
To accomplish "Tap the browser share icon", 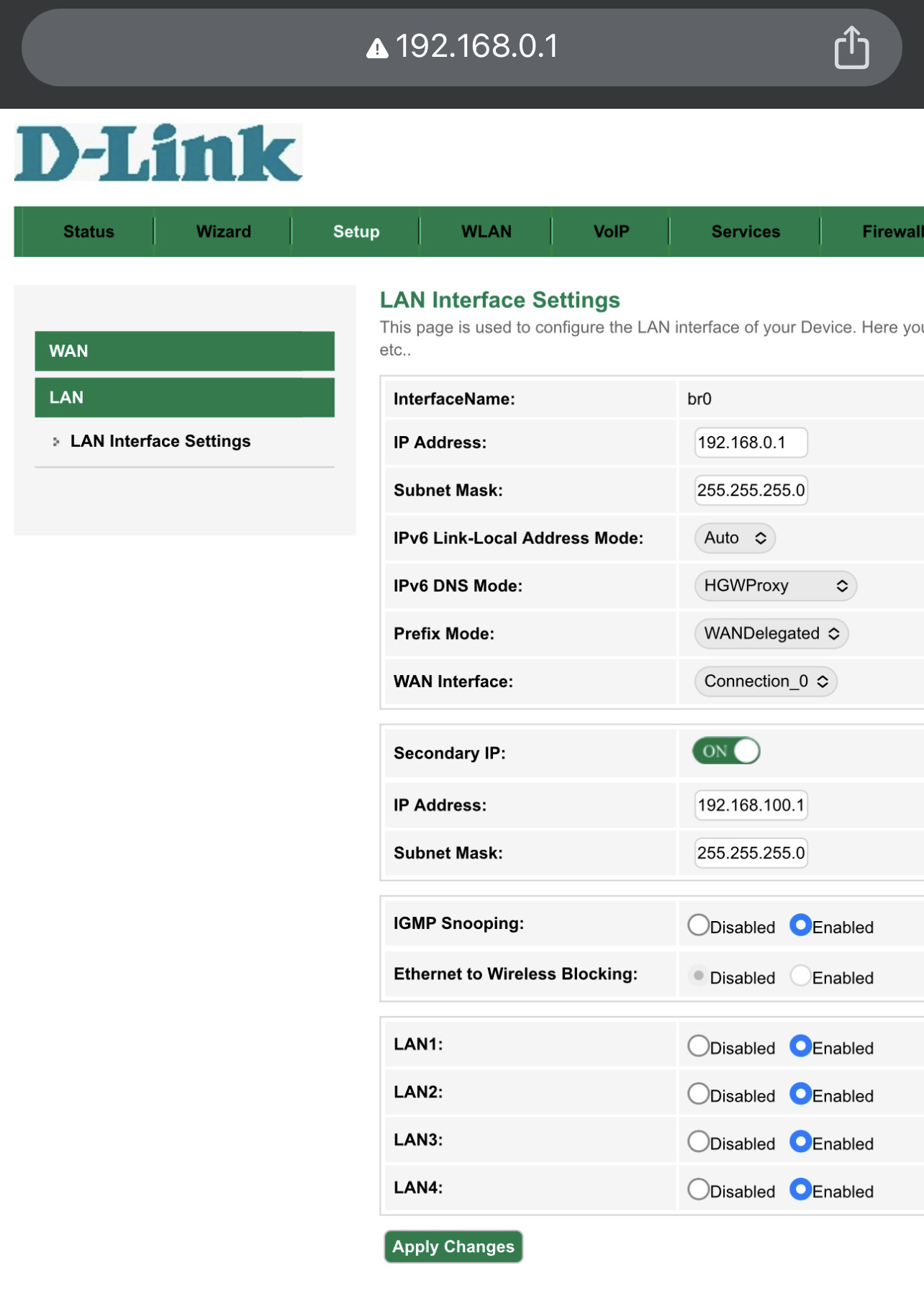I will pyautogui.click(x=851, y=47).
